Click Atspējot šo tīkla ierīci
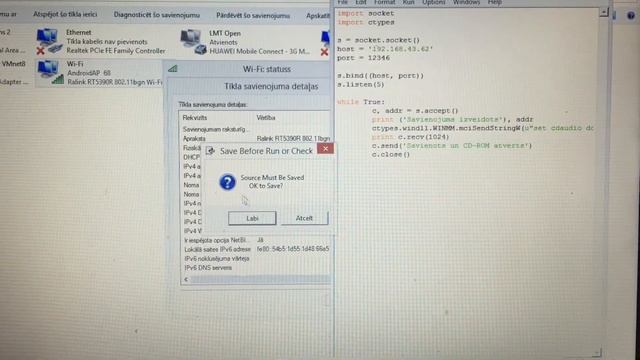This screenshot has width=640, height=360. 65,14
